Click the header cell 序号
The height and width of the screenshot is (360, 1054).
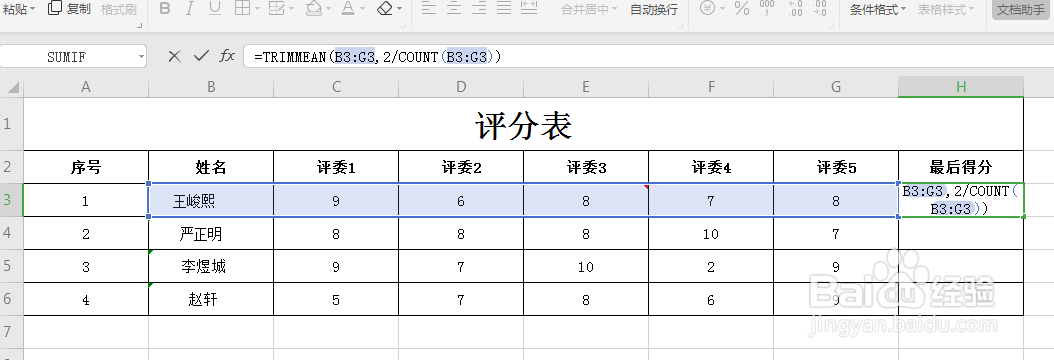click(x=86, y=167)
